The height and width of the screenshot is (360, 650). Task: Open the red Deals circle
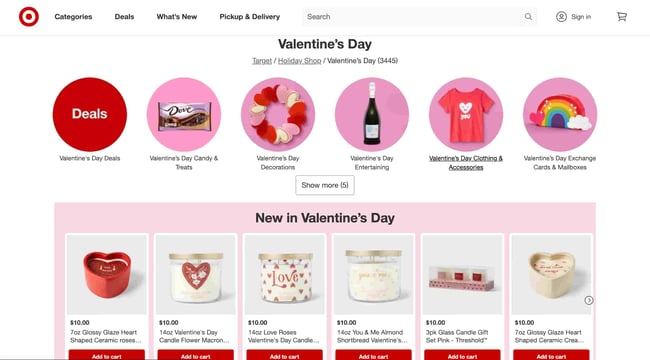click(90, 114)
